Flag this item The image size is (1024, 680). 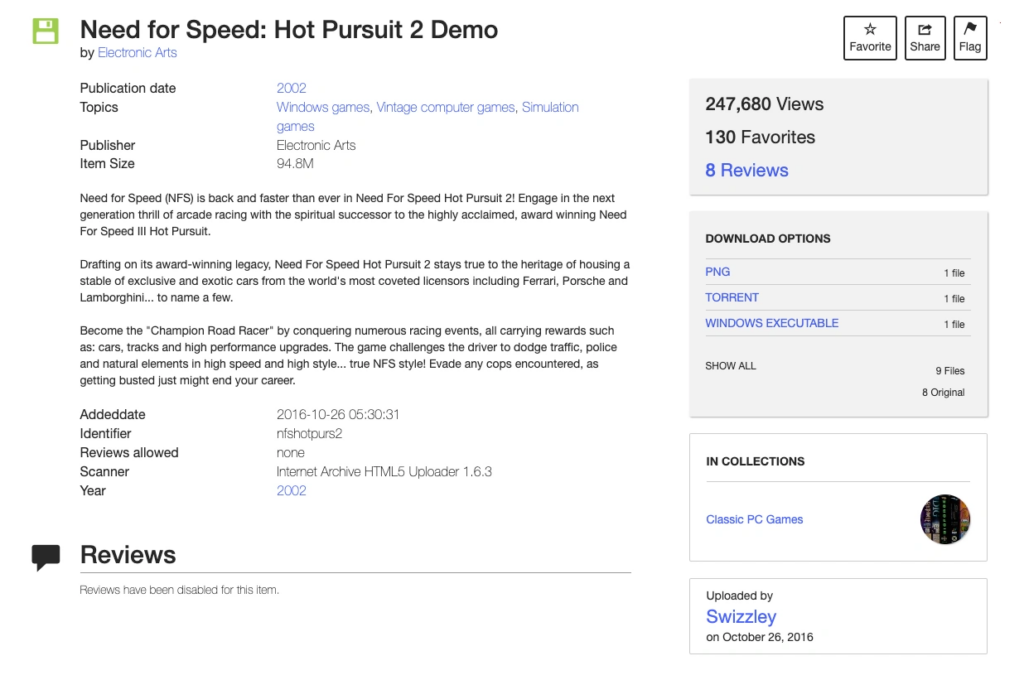point(970,38)
